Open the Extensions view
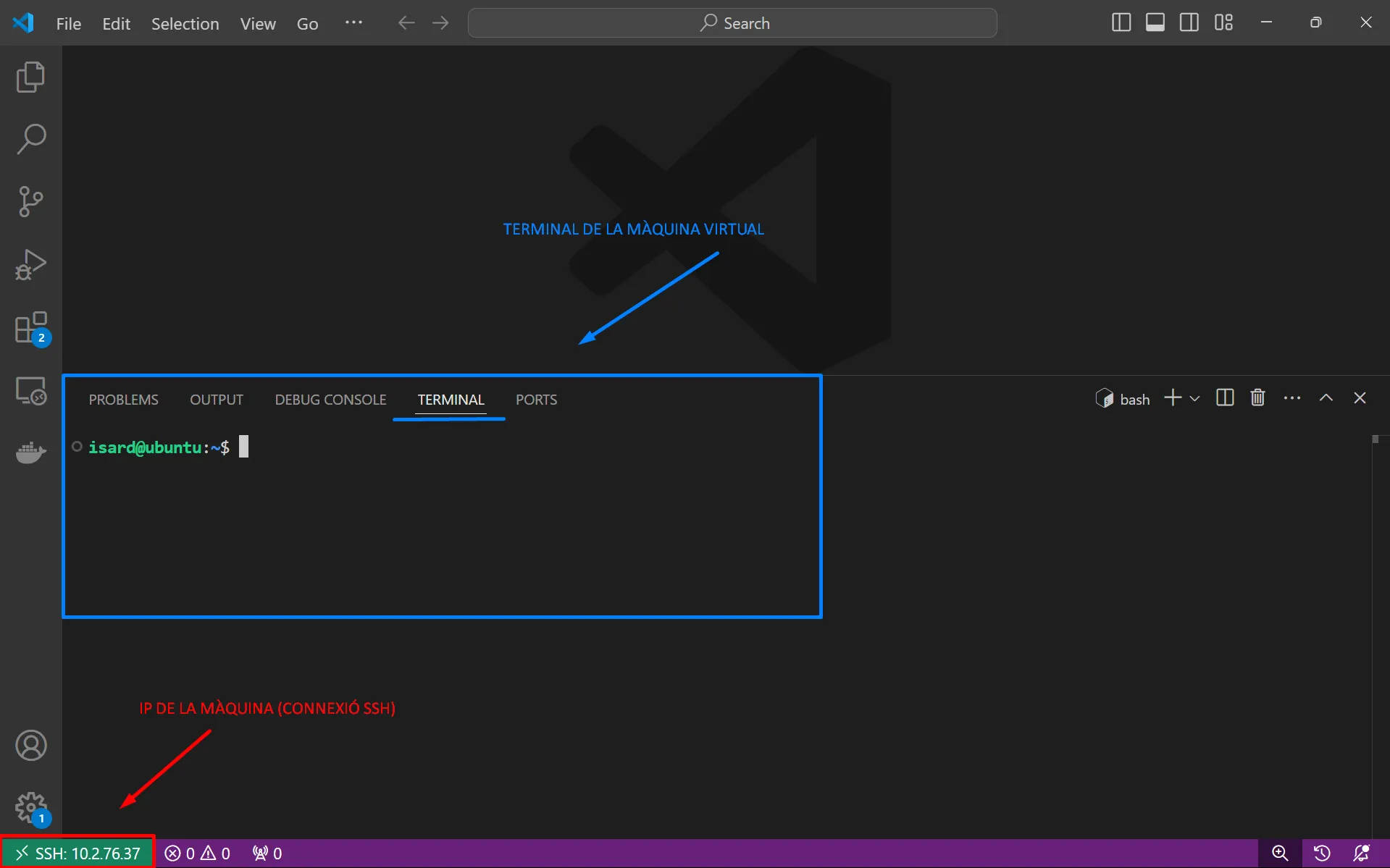1390x868 pixels. pyautogui.click(x=30, y=328)
